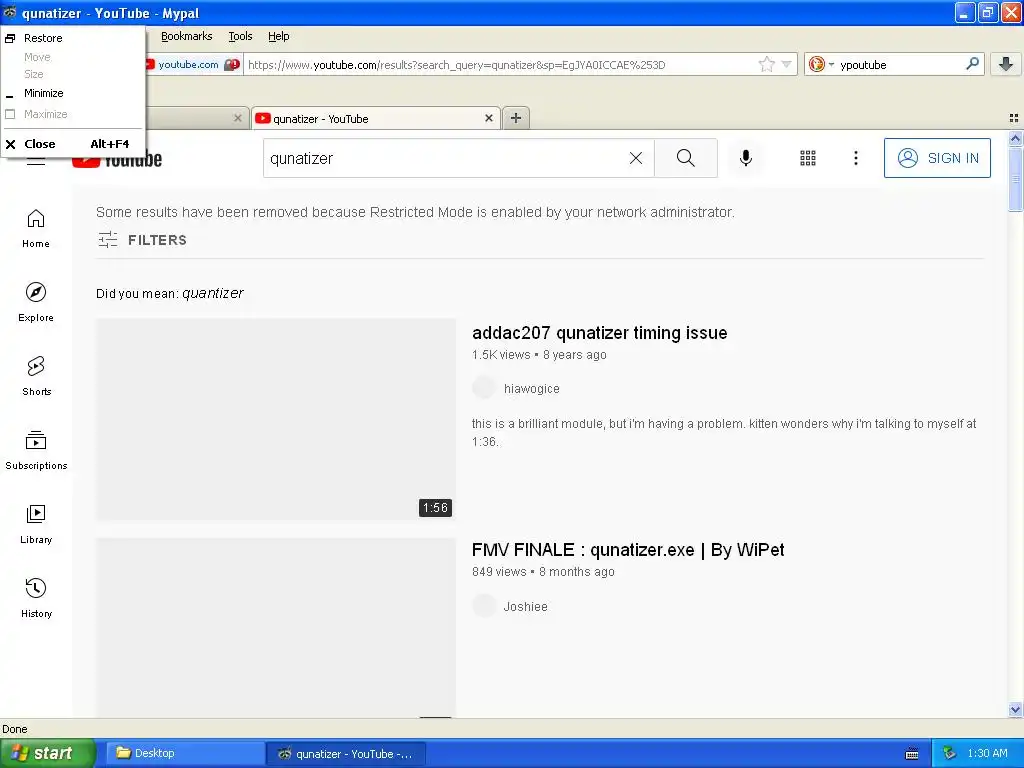This screenshot has width=1024, height=768.
Task: Open Subscriptions in YouTube sidebar
Action: coord(36,451)
